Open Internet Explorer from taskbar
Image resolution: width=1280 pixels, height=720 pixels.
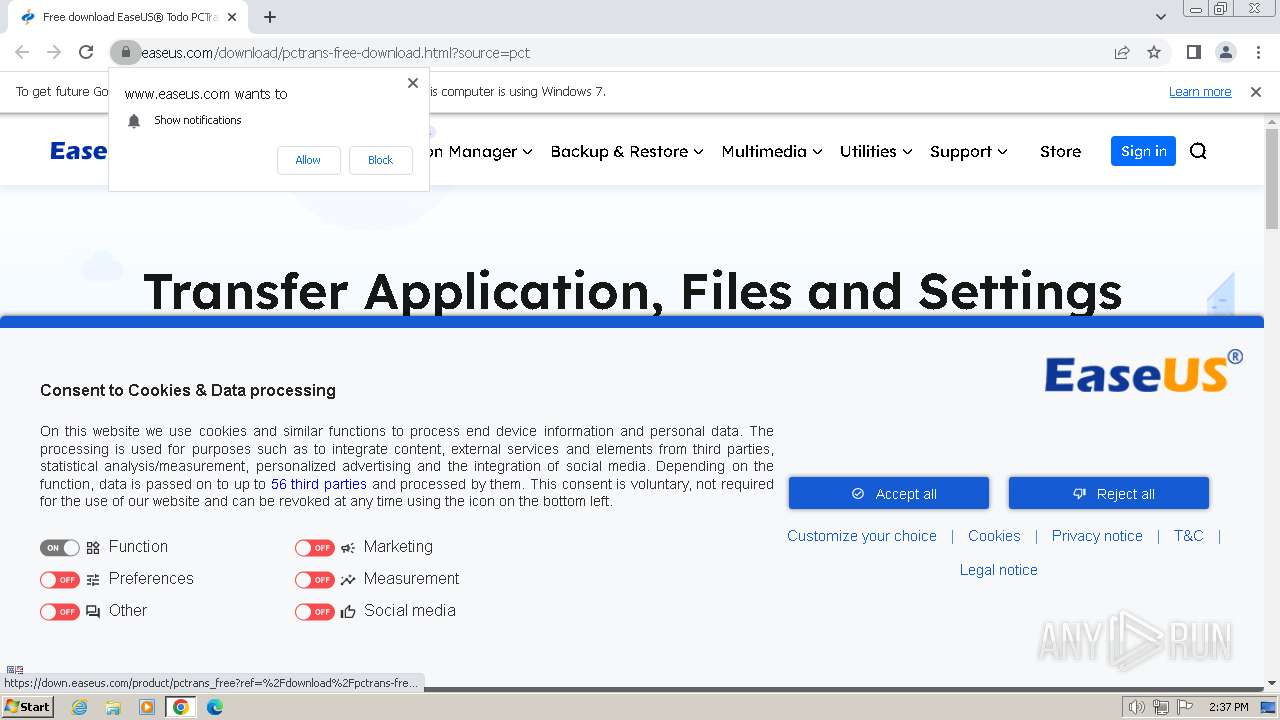pyautogui.click(x=79, y=707)
